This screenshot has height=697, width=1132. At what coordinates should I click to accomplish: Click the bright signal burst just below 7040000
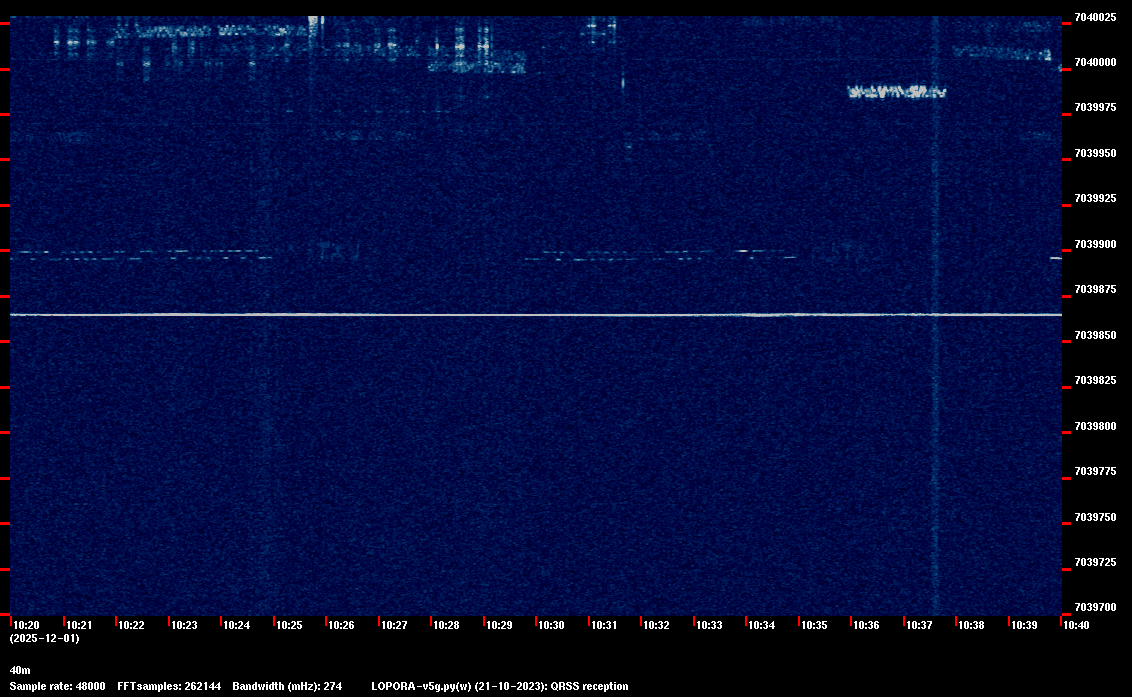(x=897, y=92)
